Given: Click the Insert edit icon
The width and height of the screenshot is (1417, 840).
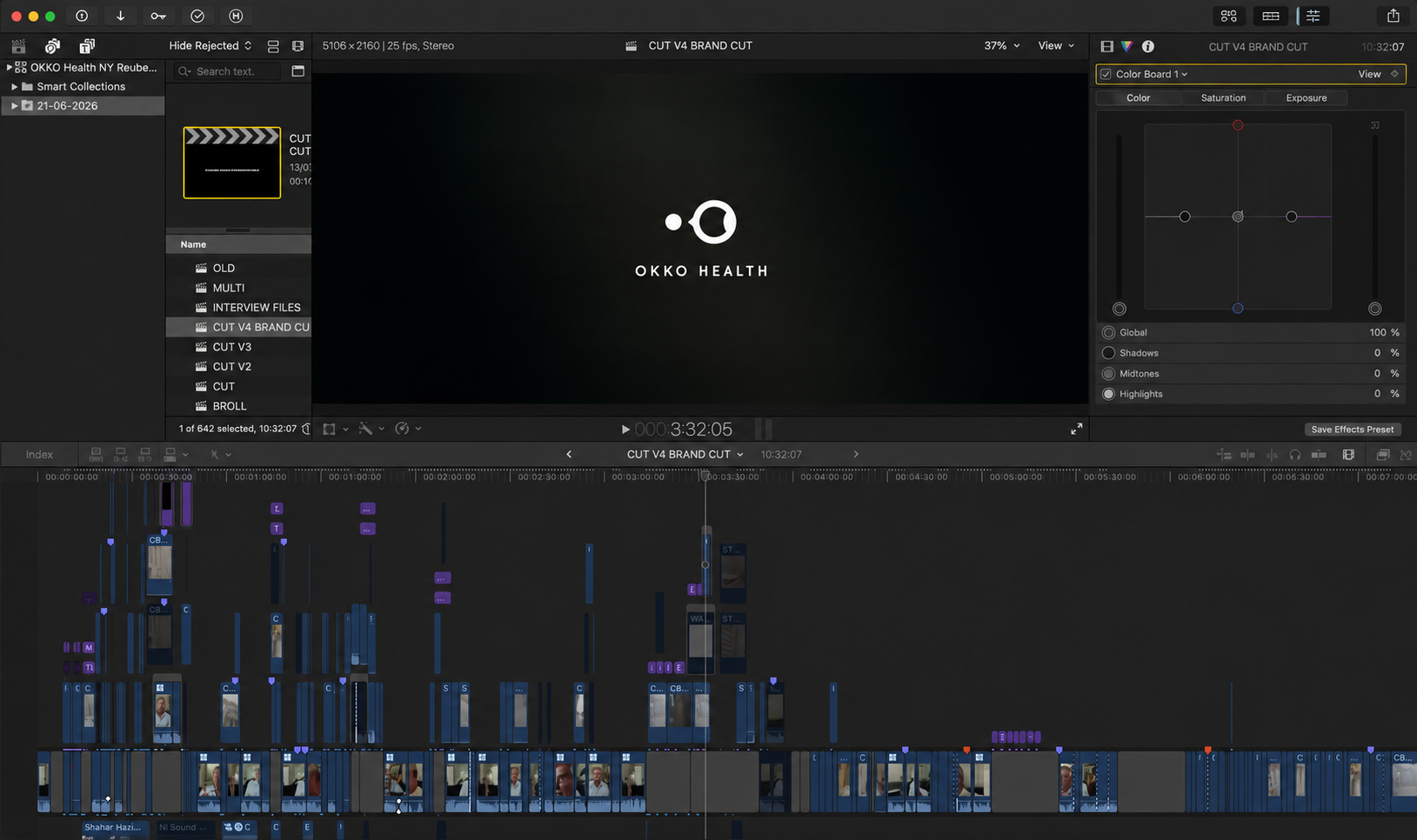Looking at the screenshot, I should click(121, 454).
